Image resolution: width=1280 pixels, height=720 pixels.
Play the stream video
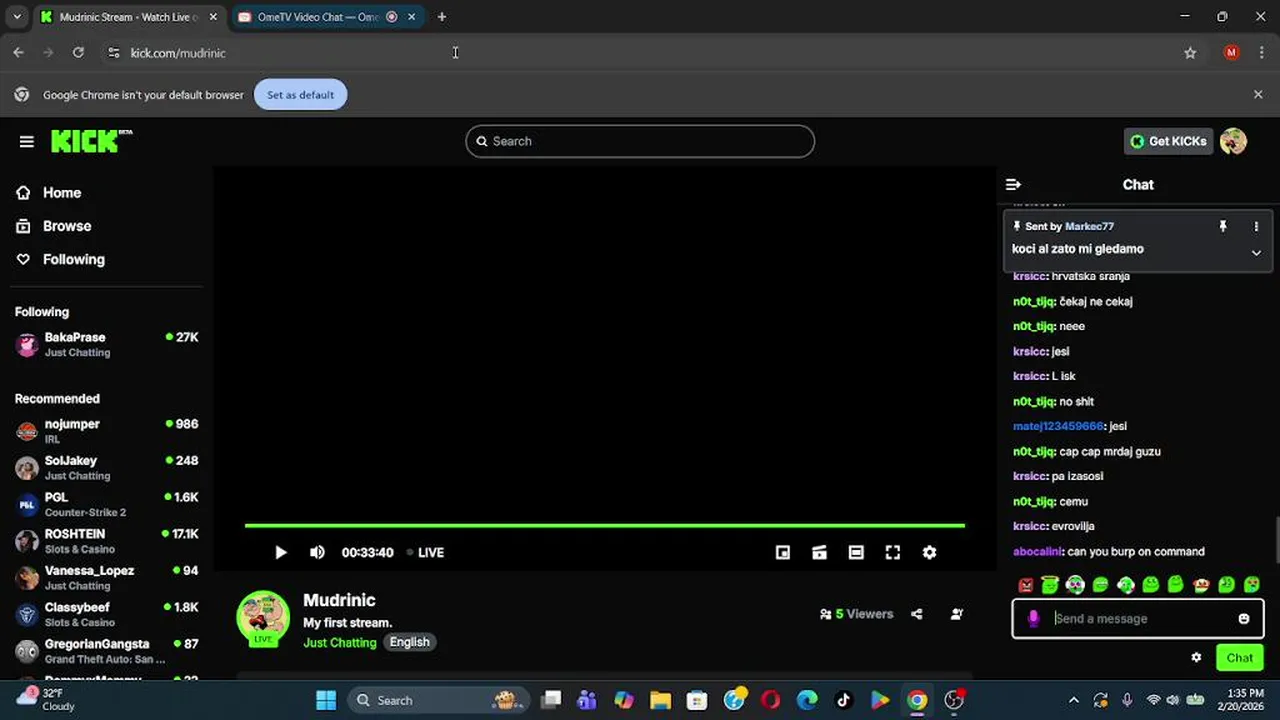point(281,552)
